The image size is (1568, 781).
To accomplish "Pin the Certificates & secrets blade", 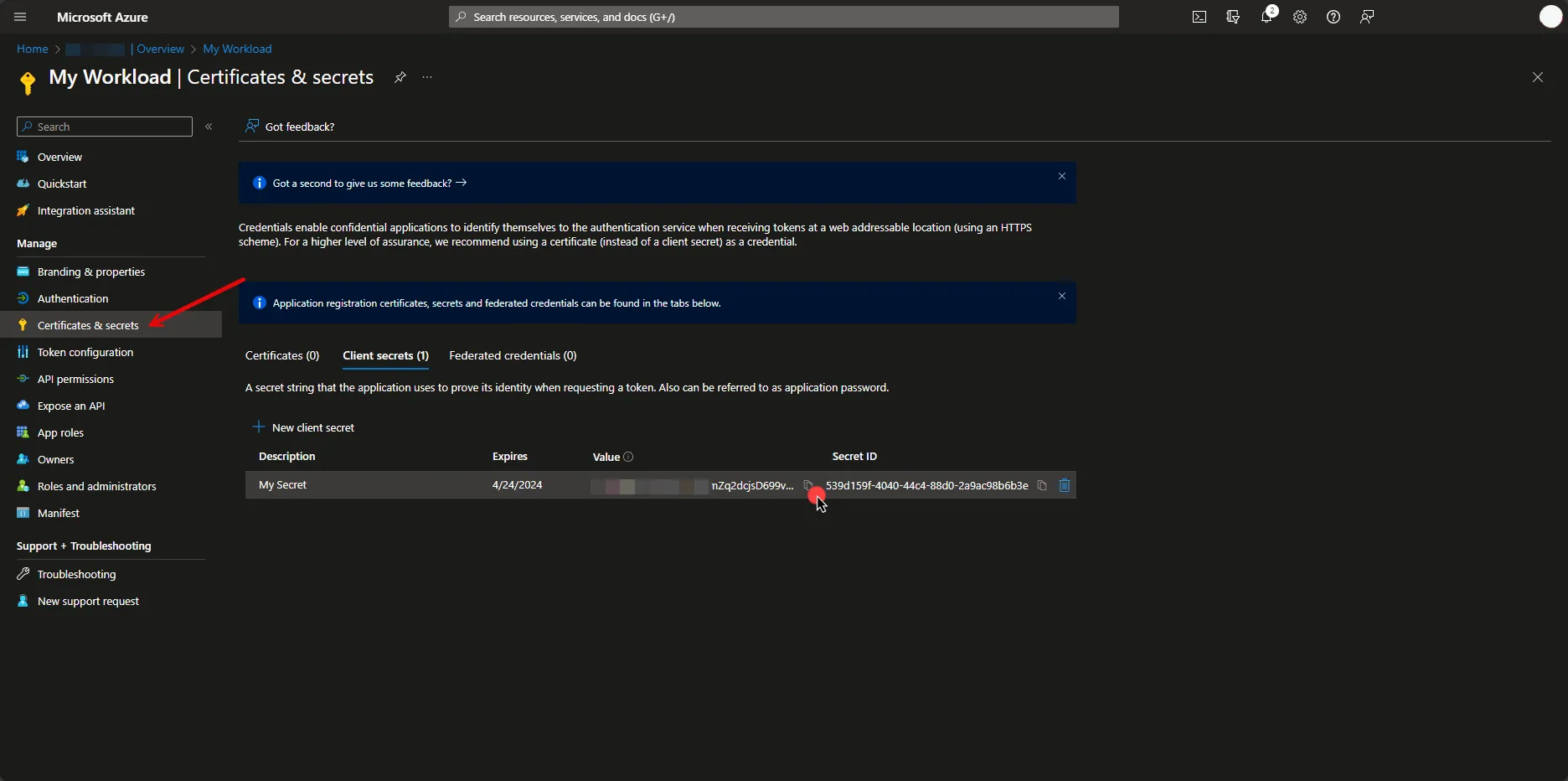I will tap(400, 78).
